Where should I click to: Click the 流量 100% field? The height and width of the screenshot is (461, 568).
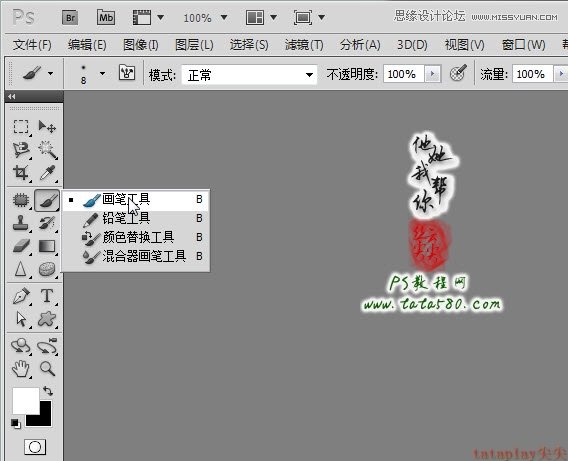point(532,74)
